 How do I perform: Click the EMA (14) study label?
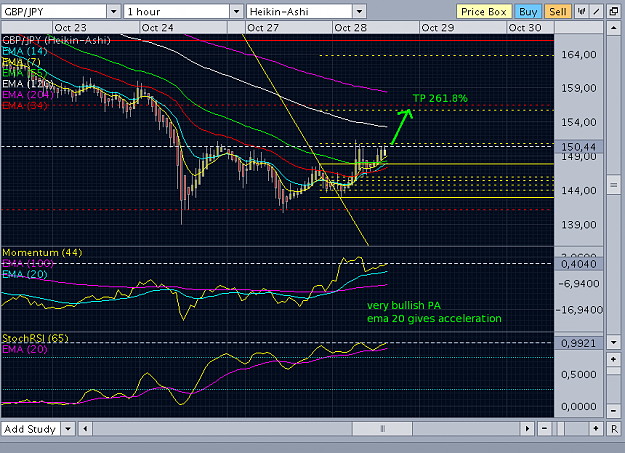25,51
